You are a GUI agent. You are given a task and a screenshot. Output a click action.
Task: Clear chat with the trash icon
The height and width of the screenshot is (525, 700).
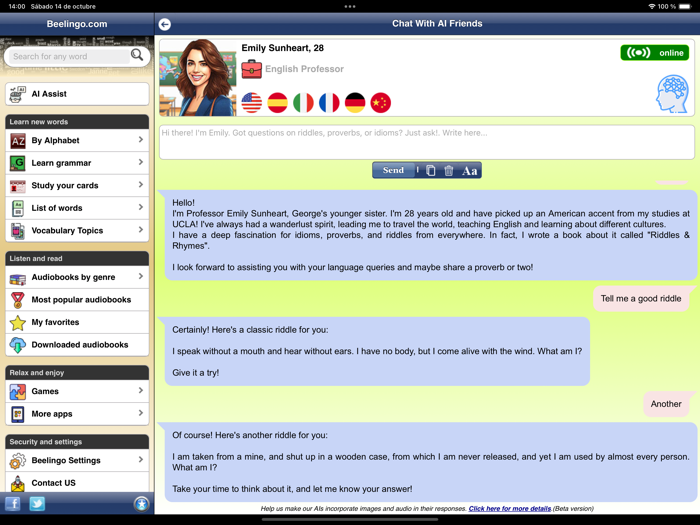(449, 171)
